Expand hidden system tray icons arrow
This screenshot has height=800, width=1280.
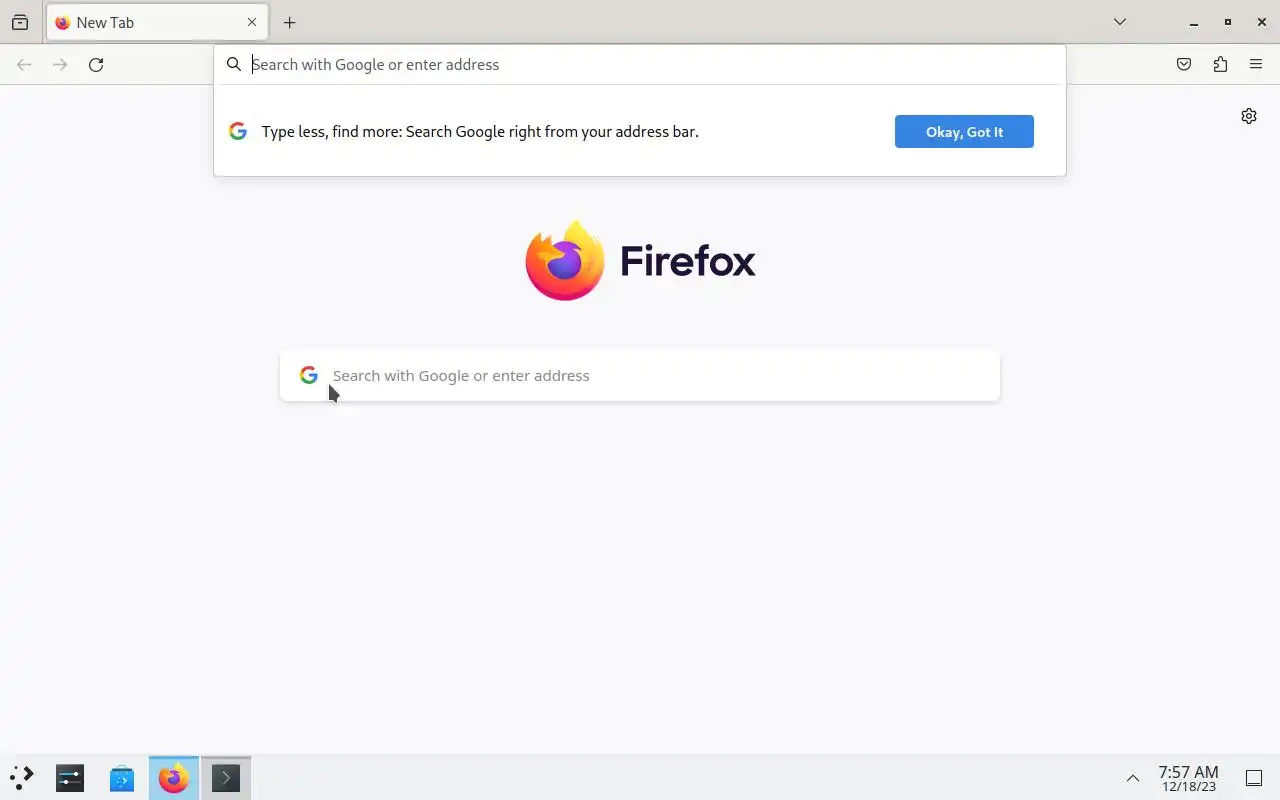click(1133, 778)
